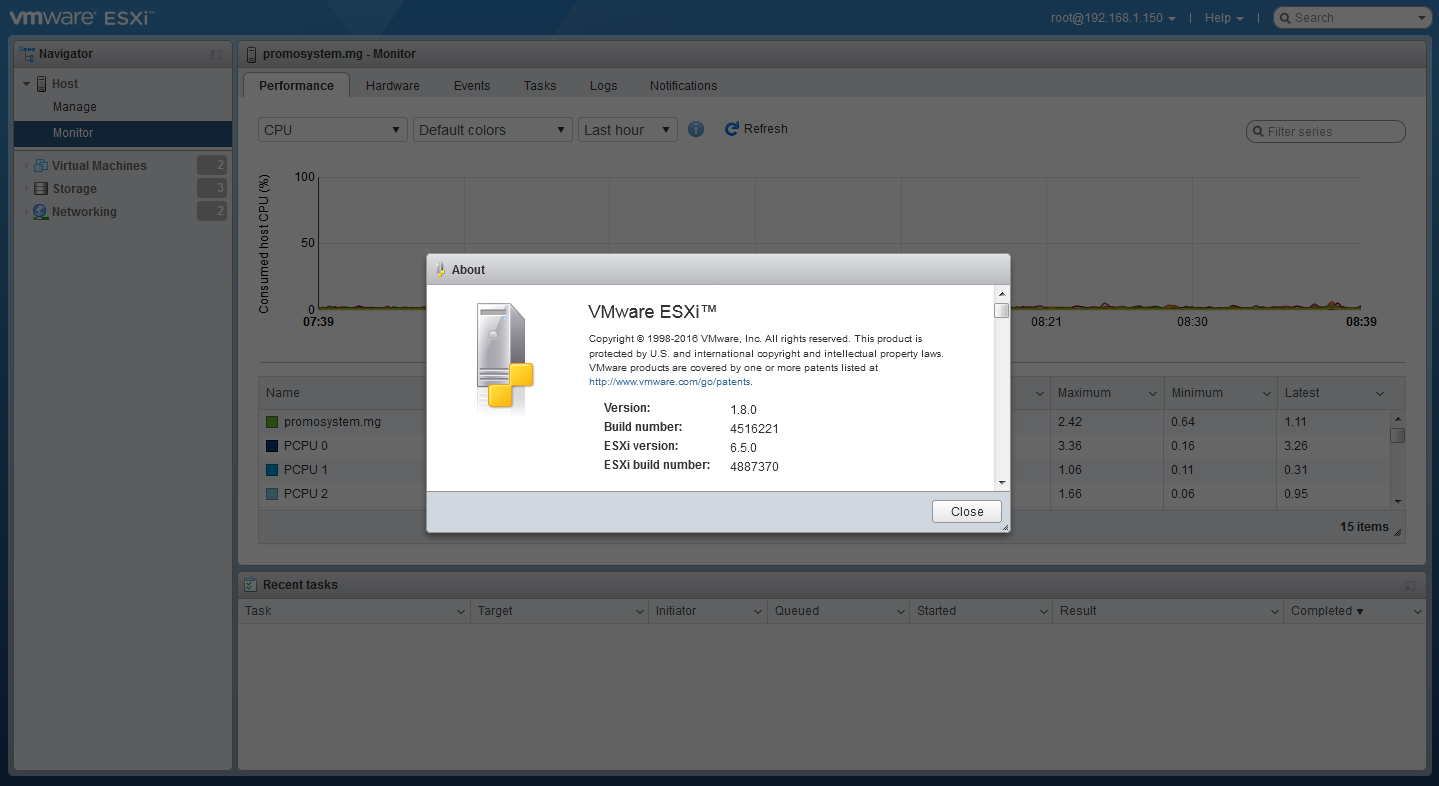Click the magnifier icon in Filter series
Screen dimensions: 1439x786
[x=1258, y=132]
